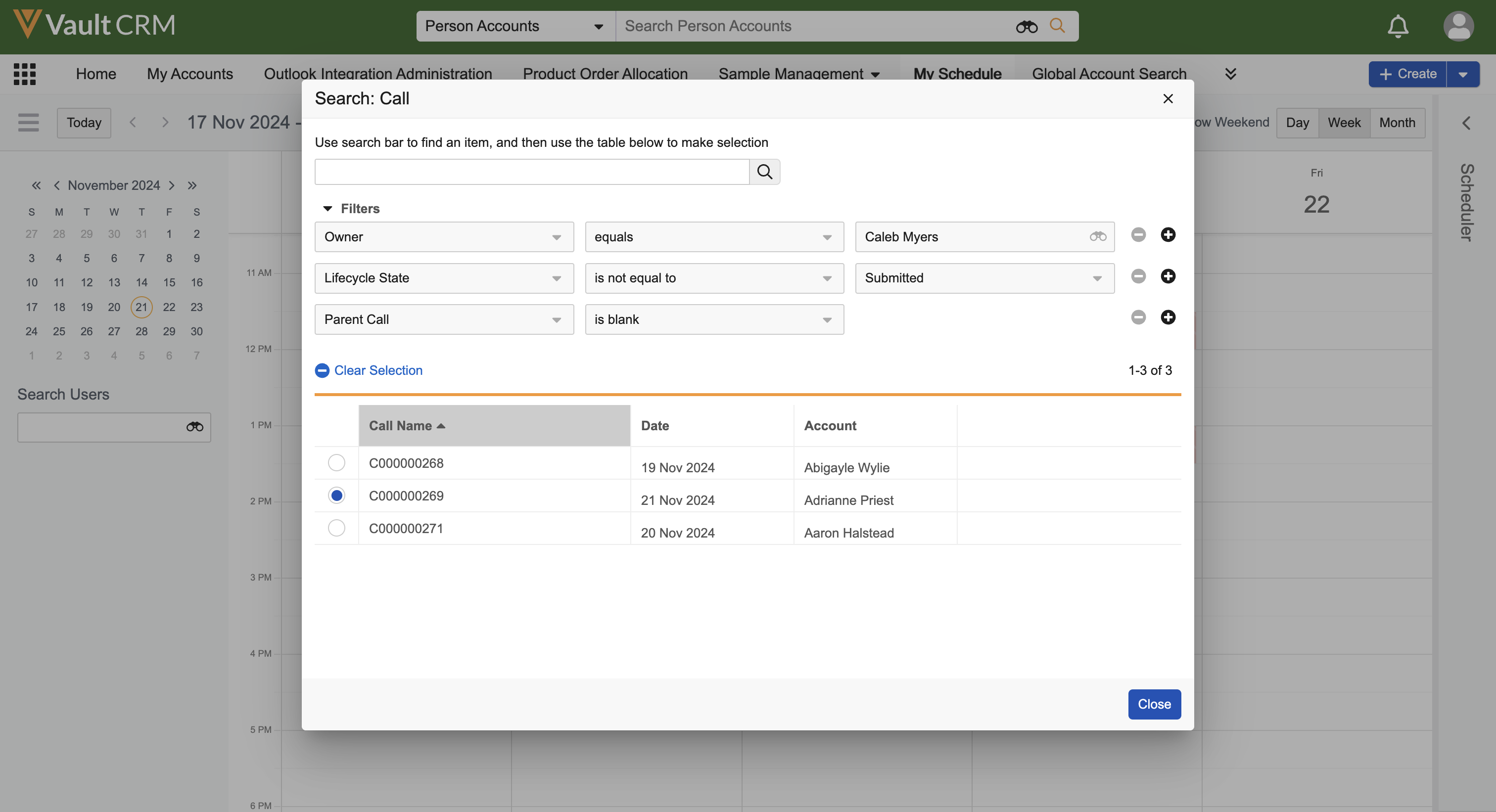Click the selected radio for C000000269
1496x812 pixels.
point(336,496)
